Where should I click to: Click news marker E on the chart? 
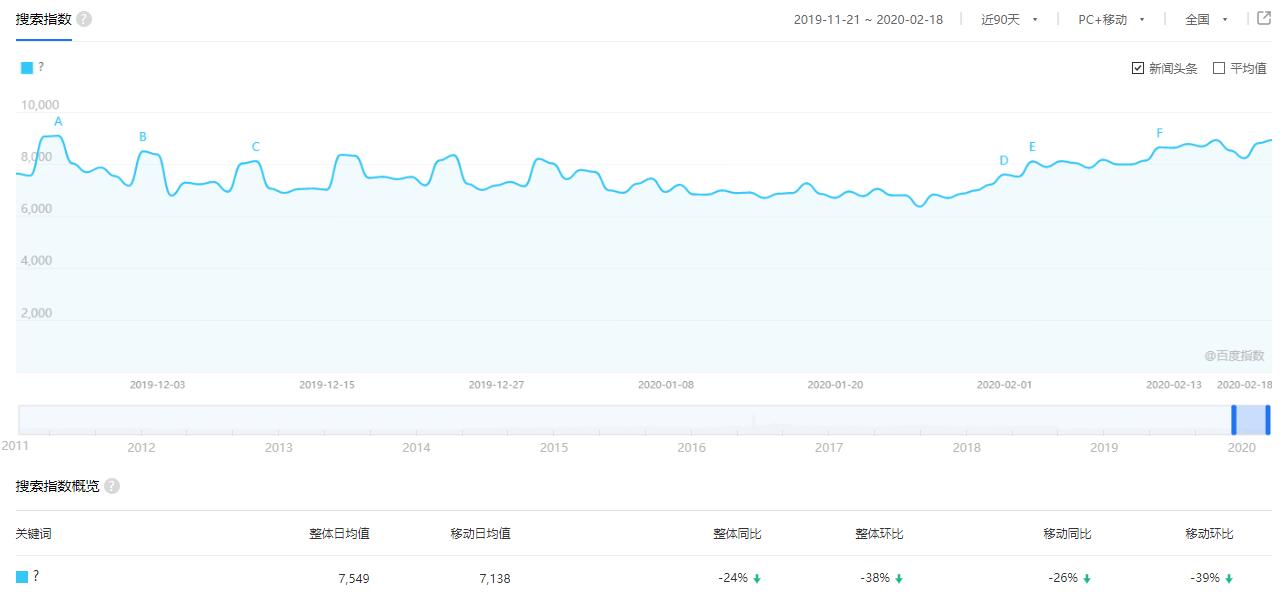coord(1032,147)
